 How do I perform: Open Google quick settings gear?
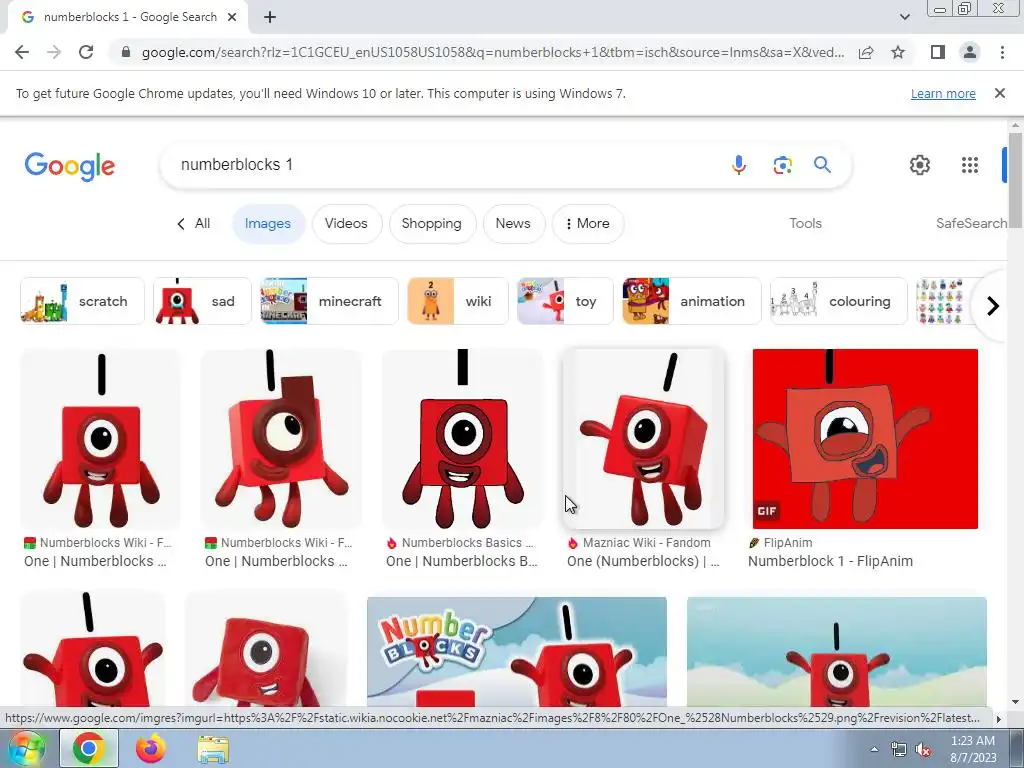click(x=920, y=165)
